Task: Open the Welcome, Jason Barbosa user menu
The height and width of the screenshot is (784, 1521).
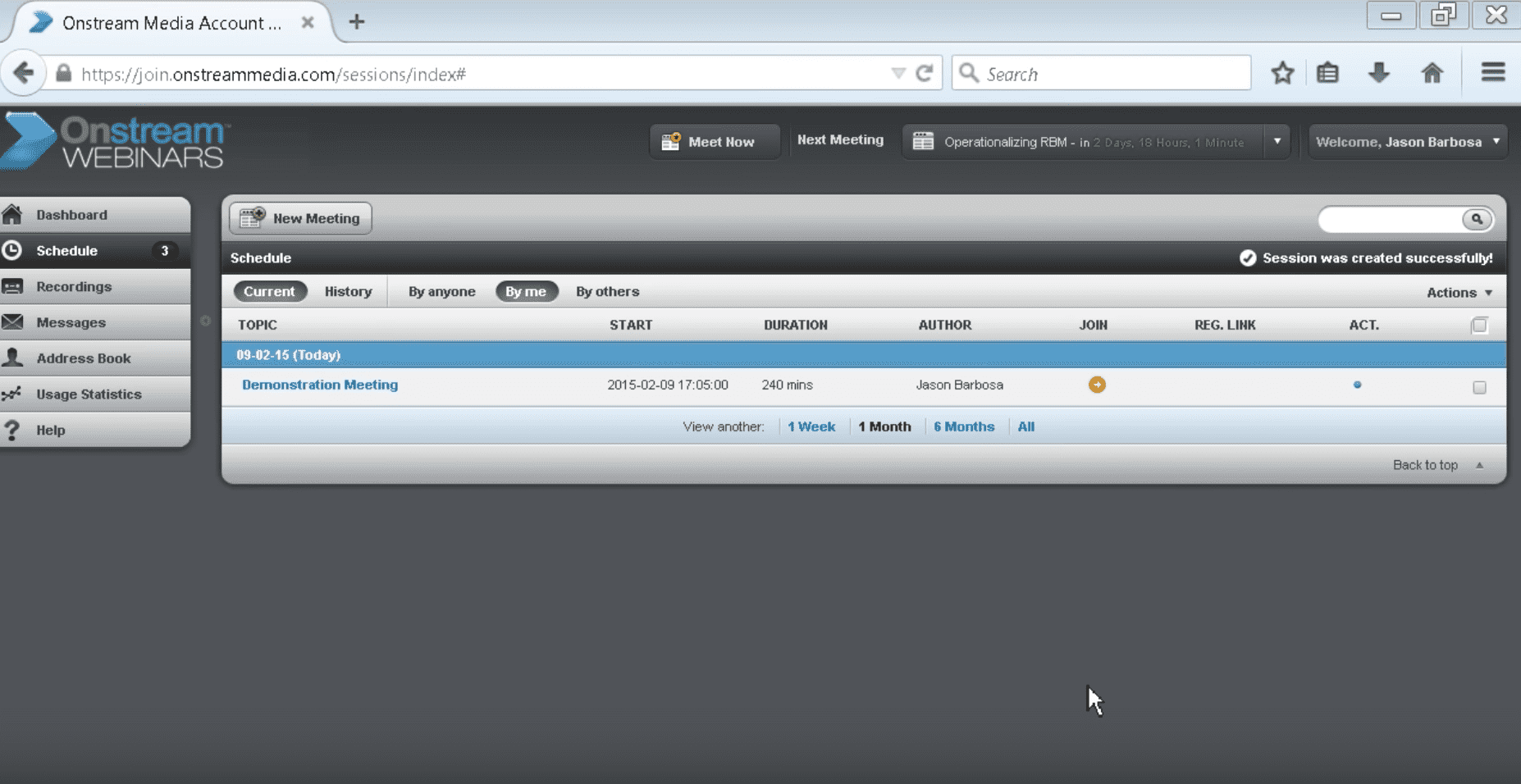Action: (1407, 142)
